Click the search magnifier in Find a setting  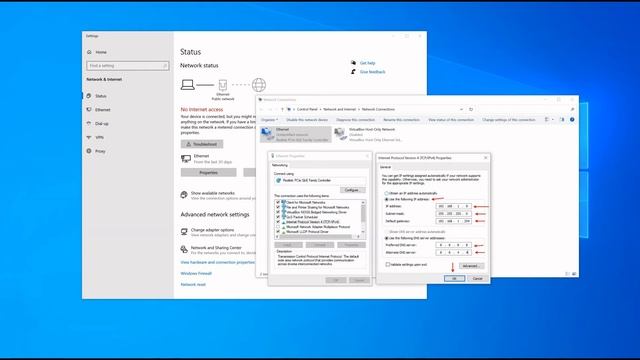[x=165, y=66]
